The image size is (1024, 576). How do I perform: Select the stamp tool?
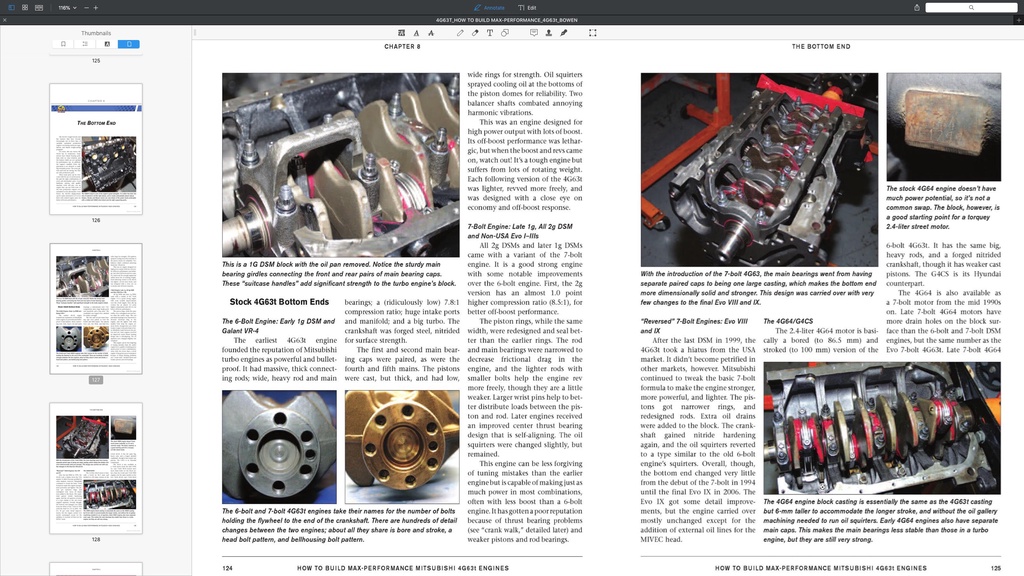(x=549, y=33)
